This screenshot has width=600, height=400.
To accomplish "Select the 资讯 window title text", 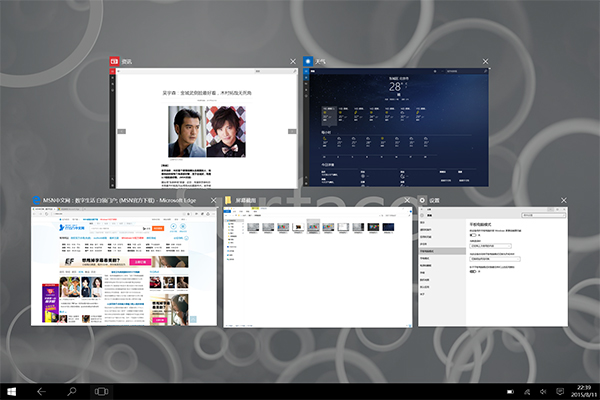I will coord(127,61).
